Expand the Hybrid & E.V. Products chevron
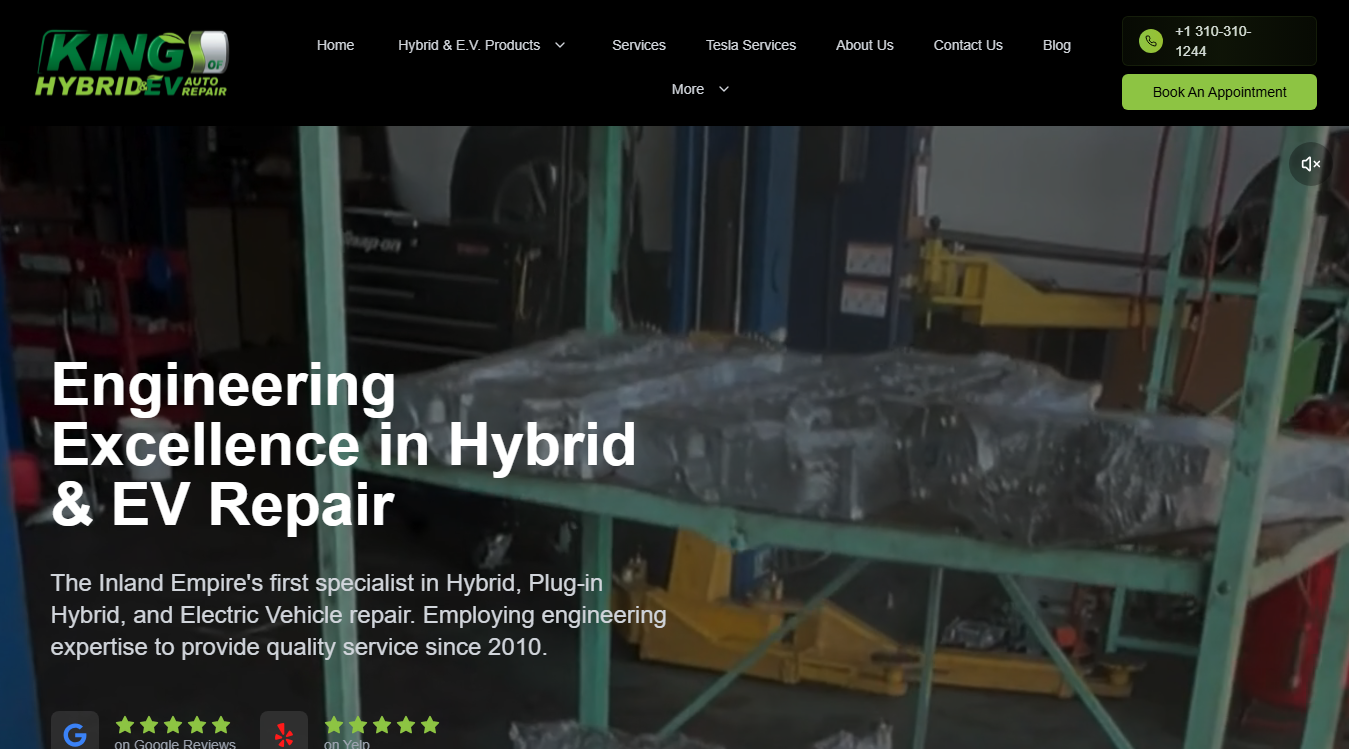 tap(560, 45)
